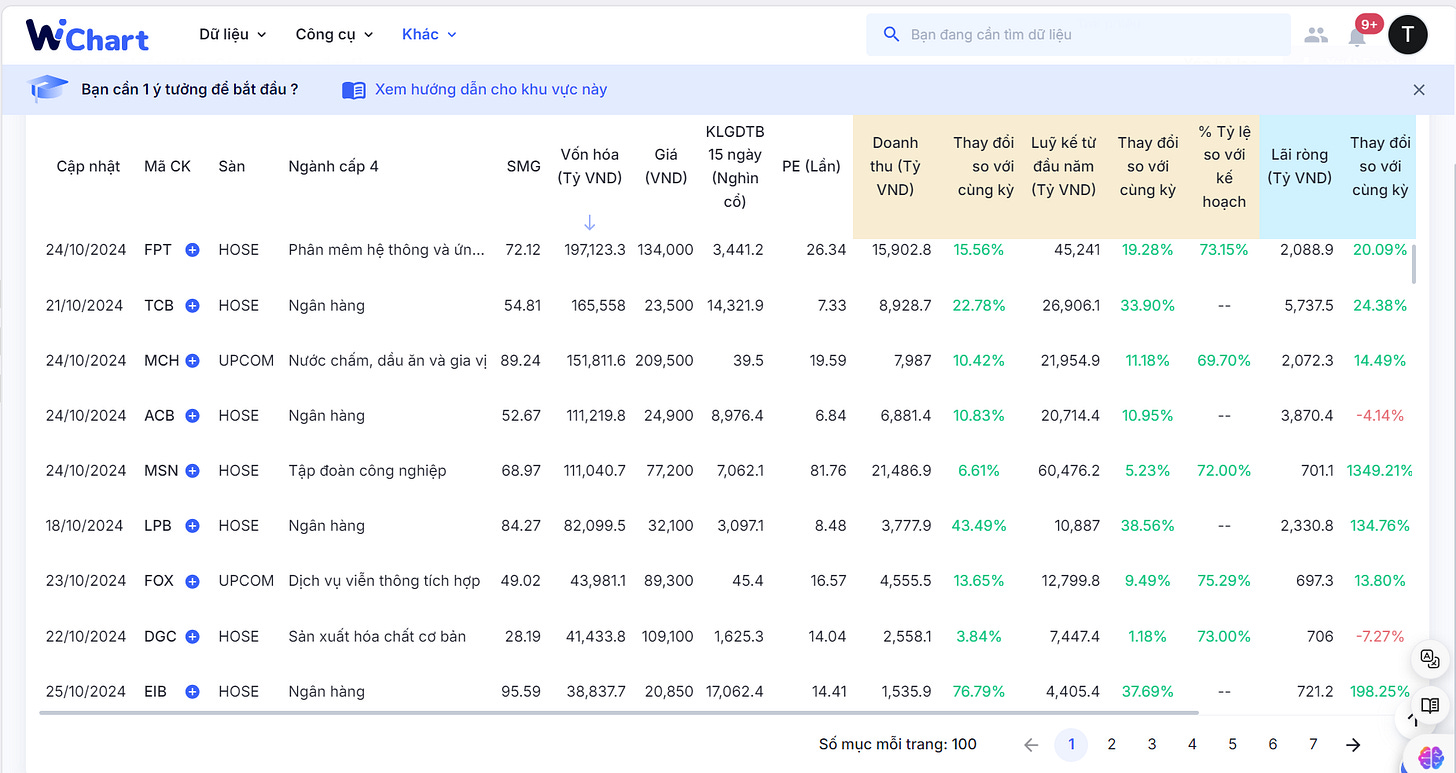The height and width of the screenshot is (773, 1456).
Task: Click the -7.27% value in DGC row
Action: 1380,636
